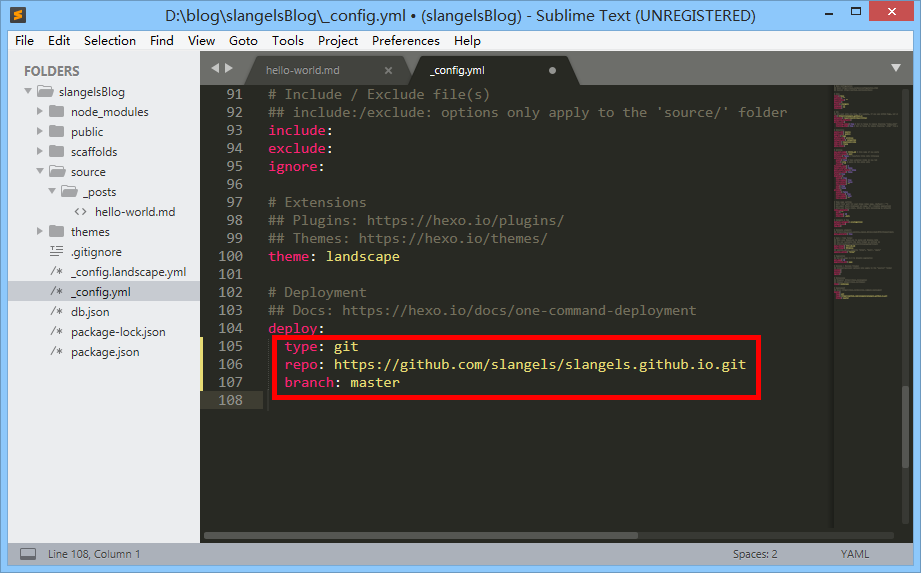Open the Selection menu
The image size is (921, 573).
point(110,41)
